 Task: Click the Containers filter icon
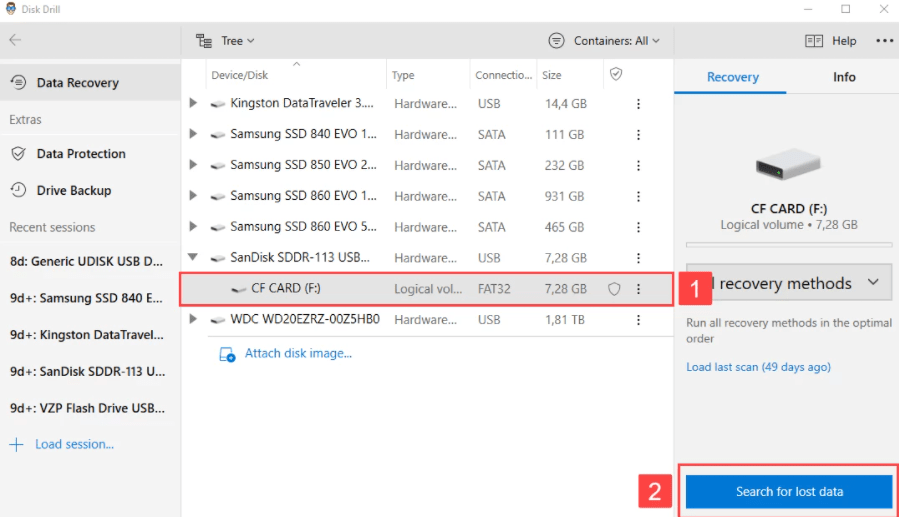click(556, 41)
